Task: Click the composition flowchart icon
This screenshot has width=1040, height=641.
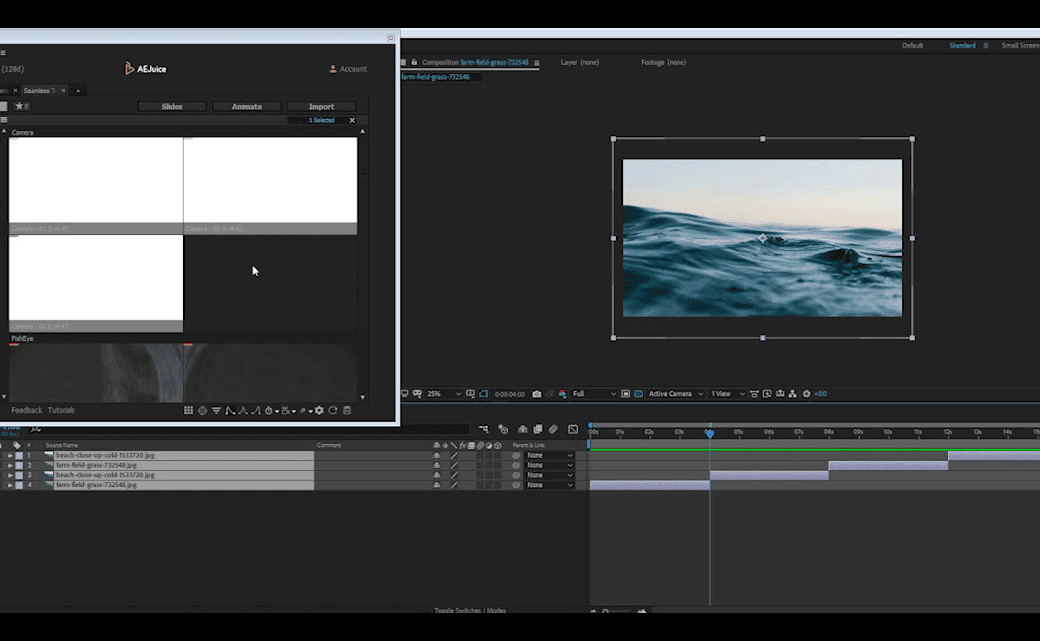Action: 793,393
